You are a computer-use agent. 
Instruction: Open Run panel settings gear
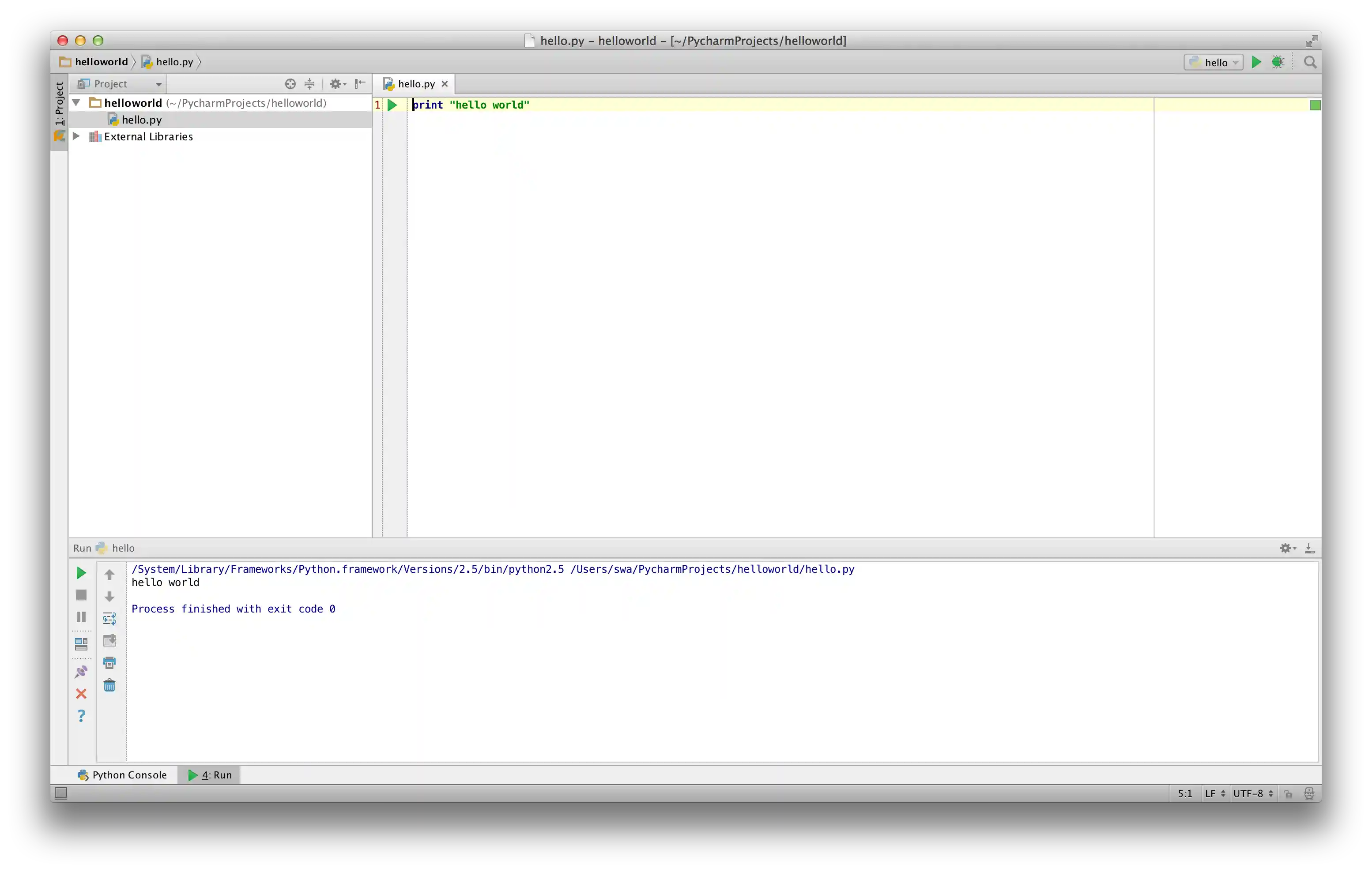[x=1288, y=548]
